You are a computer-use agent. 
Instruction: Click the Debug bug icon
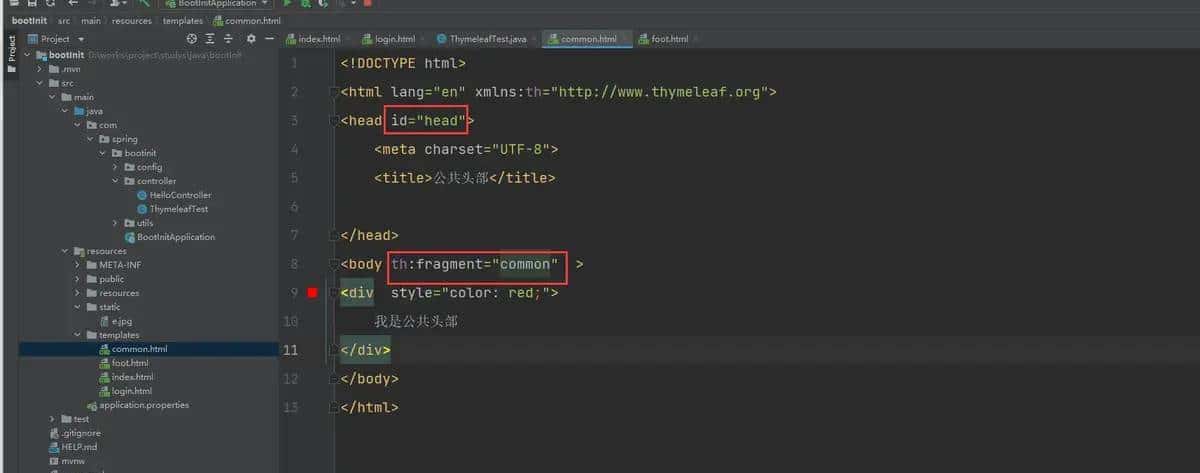pyautogui.click(x=305, y=3)
